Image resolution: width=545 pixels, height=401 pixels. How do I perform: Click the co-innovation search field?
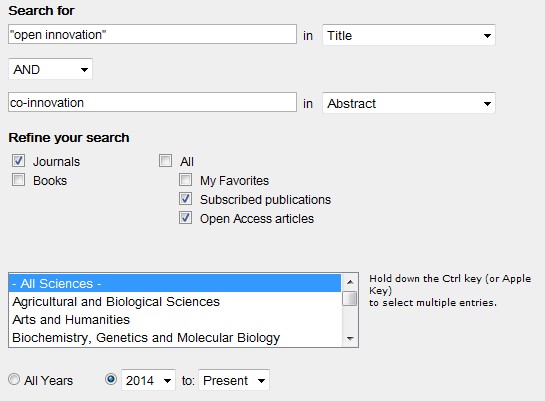pos(152,103)
